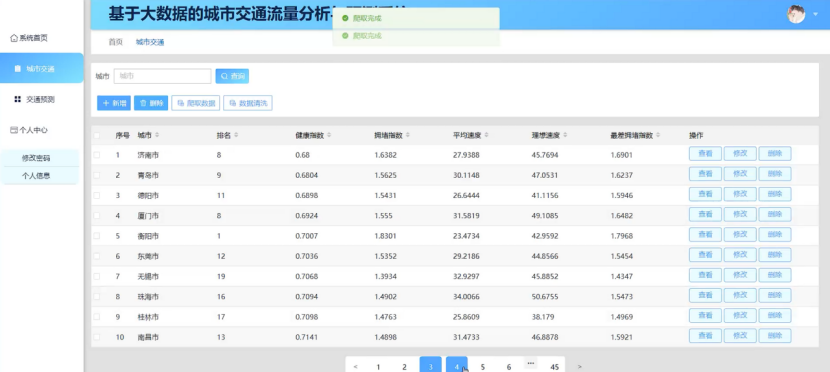Go to the 首页 breadcrumb tab
The width and height of the screenshot is (830, 372).
point(115,42)
